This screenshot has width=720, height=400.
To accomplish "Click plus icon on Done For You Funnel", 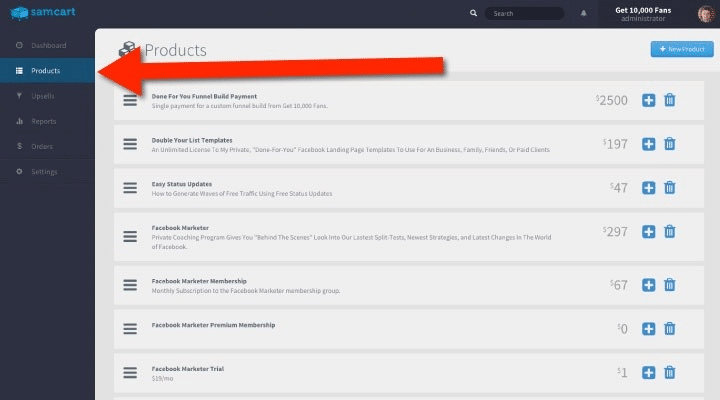I will pyautogui.click(x=648, y=100).
